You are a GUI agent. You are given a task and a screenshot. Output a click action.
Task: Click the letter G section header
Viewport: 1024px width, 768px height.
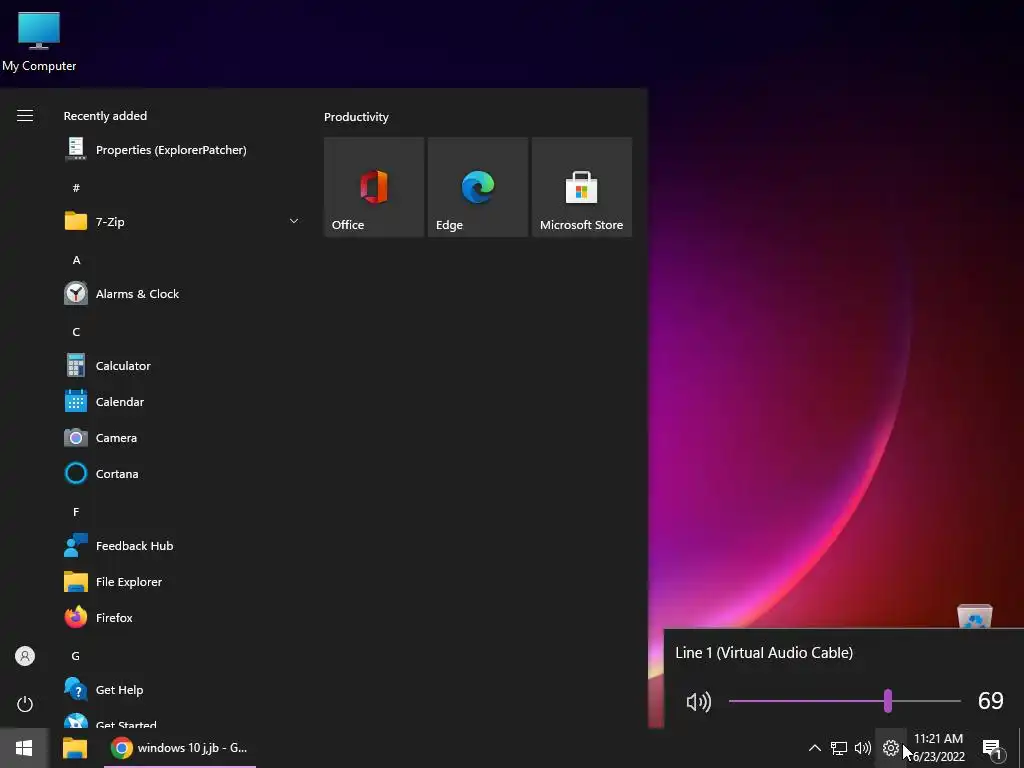(76, 656)
